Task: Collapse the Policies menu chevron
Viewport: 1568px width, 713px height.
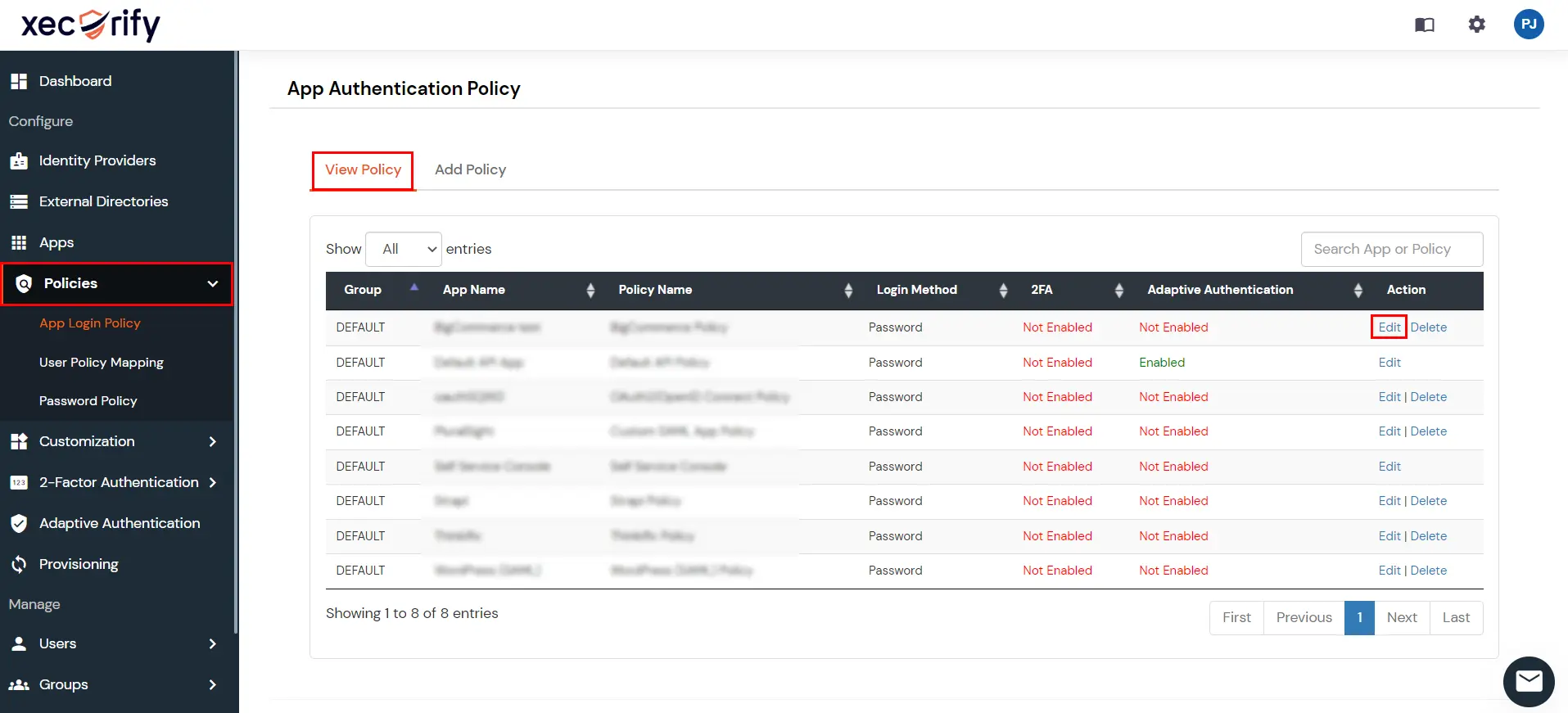Action: click(213, 283)
